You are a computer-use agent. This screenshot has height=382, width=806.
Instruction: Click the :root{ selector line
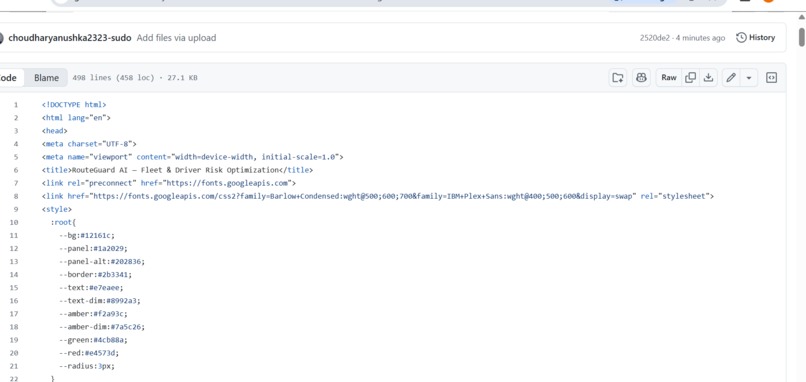point(63,222)
